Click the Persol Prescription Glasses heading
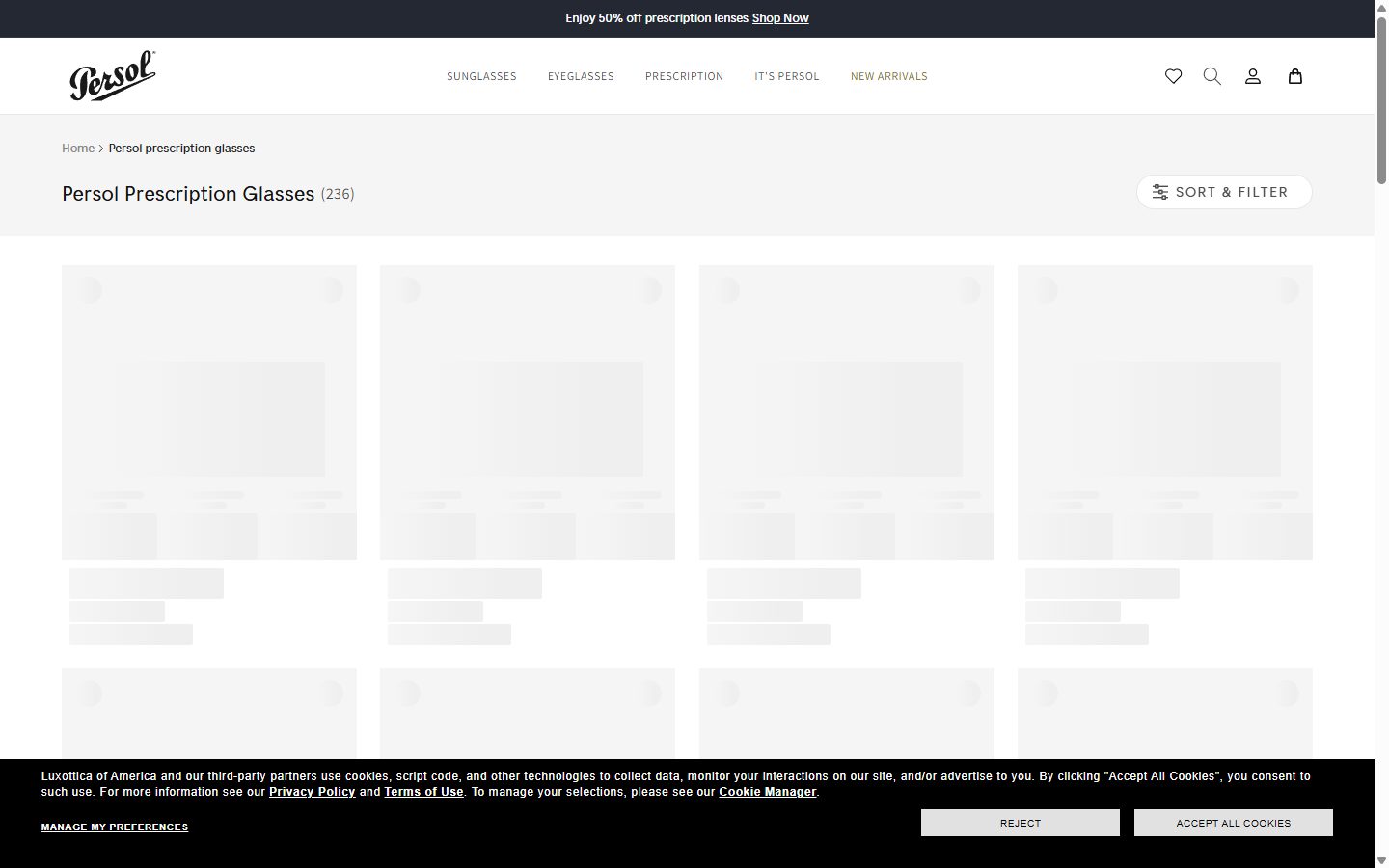1389x868 pixels. 188,194
